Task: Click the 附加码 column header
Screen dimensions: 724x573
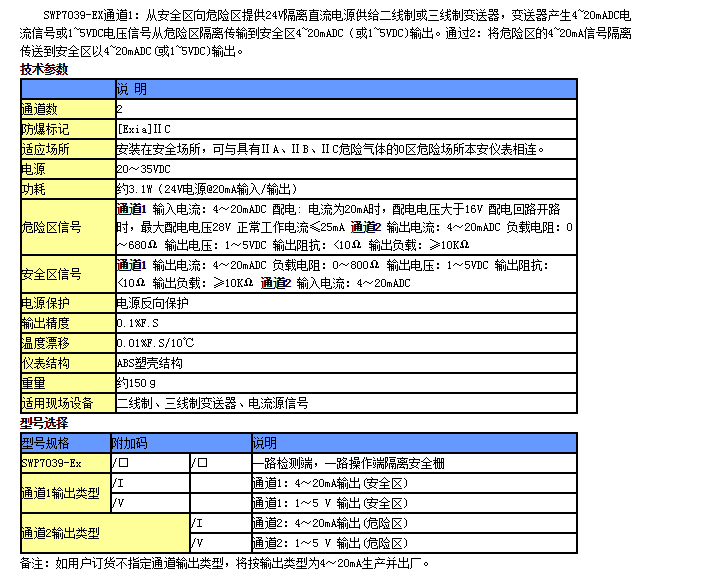Action: click(x=129, y=443)
